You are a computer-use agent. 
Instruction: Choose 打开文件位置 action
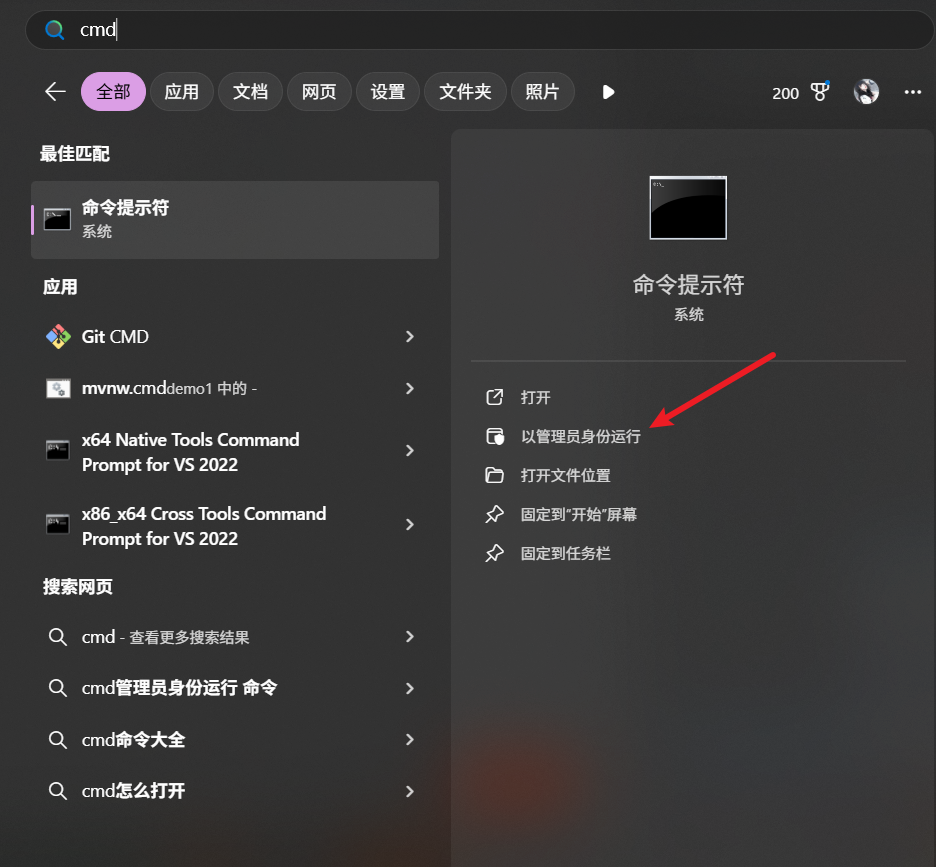(565, 476)
